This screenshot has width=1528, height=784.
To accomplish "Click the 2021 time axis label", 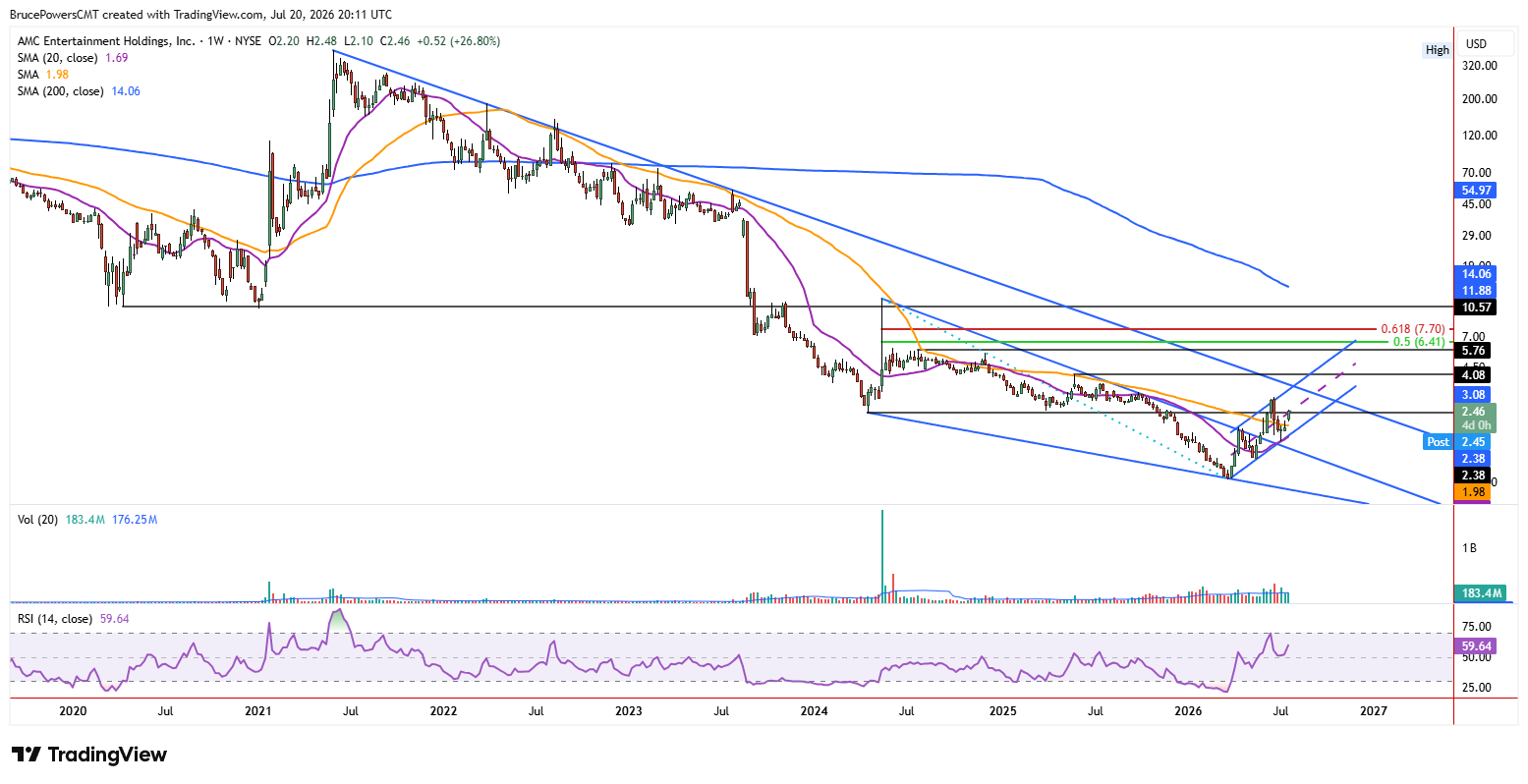I will pos(258,710).
